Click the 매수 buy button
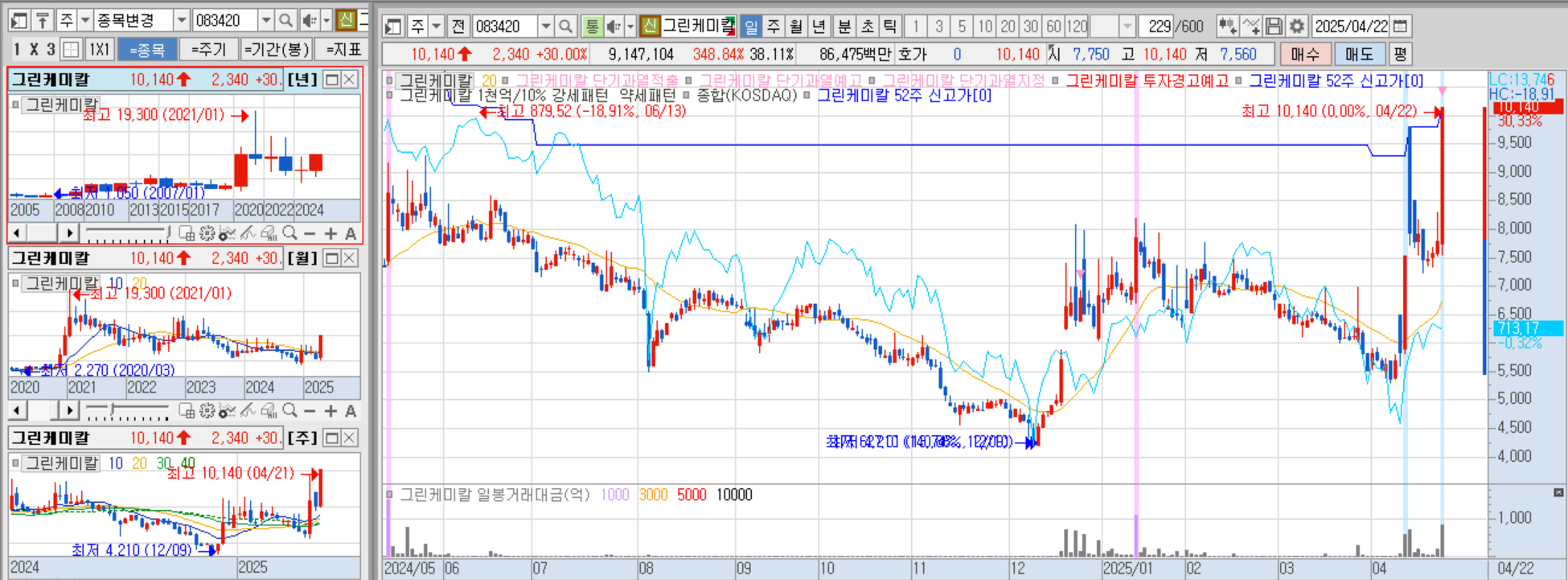 [x=1305, y=55]
